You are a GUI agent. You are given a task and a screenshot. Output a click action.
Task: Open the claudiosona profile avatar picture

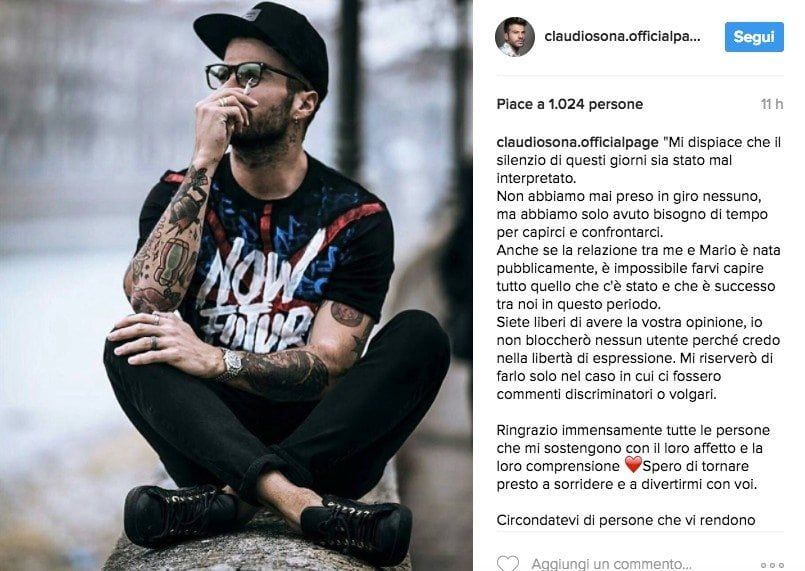pos(514,36)
